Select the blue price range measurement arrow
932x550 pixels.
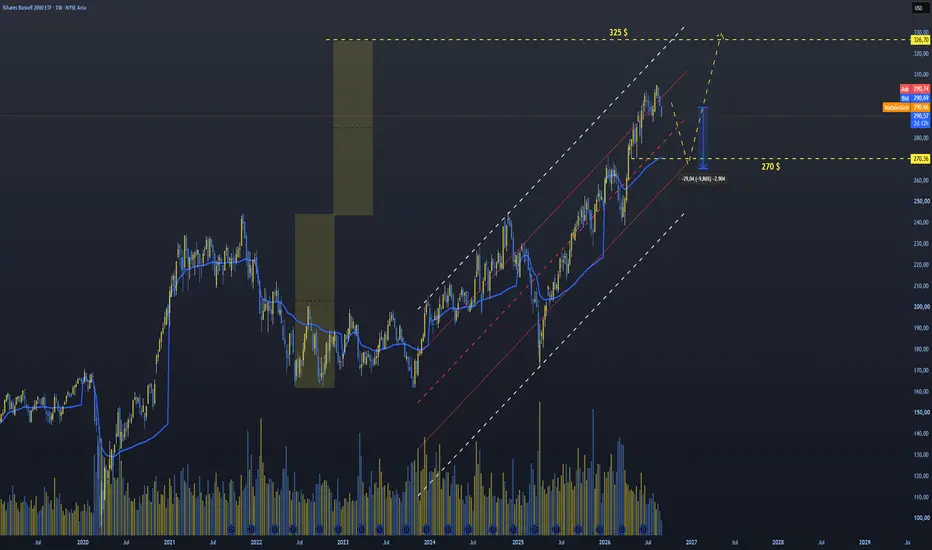[703, 138]
